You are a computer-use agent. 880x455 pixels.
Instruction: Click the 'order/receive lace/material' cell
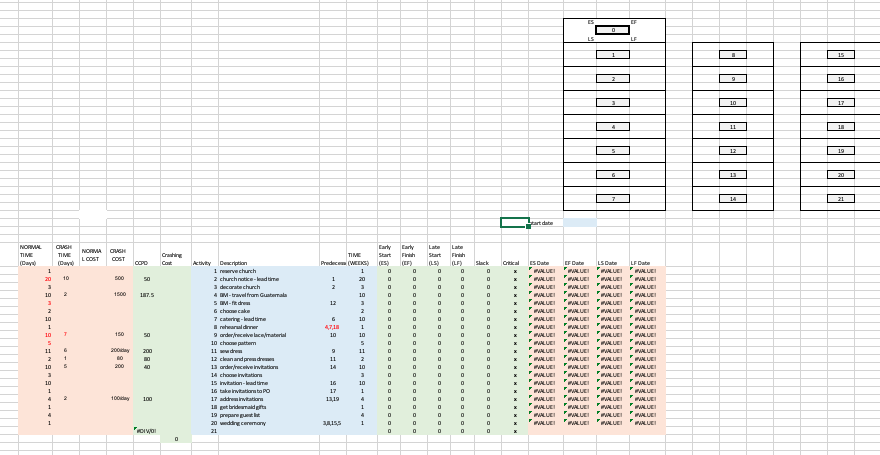coord(269,335)
